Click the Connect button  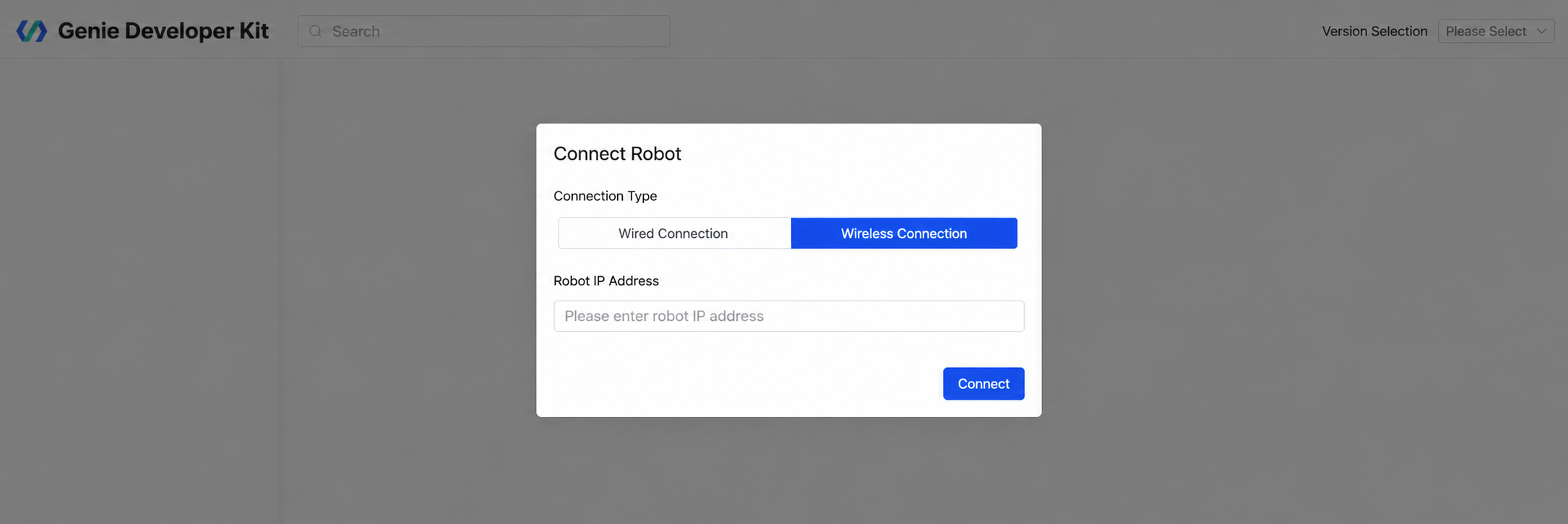point(983,384)
